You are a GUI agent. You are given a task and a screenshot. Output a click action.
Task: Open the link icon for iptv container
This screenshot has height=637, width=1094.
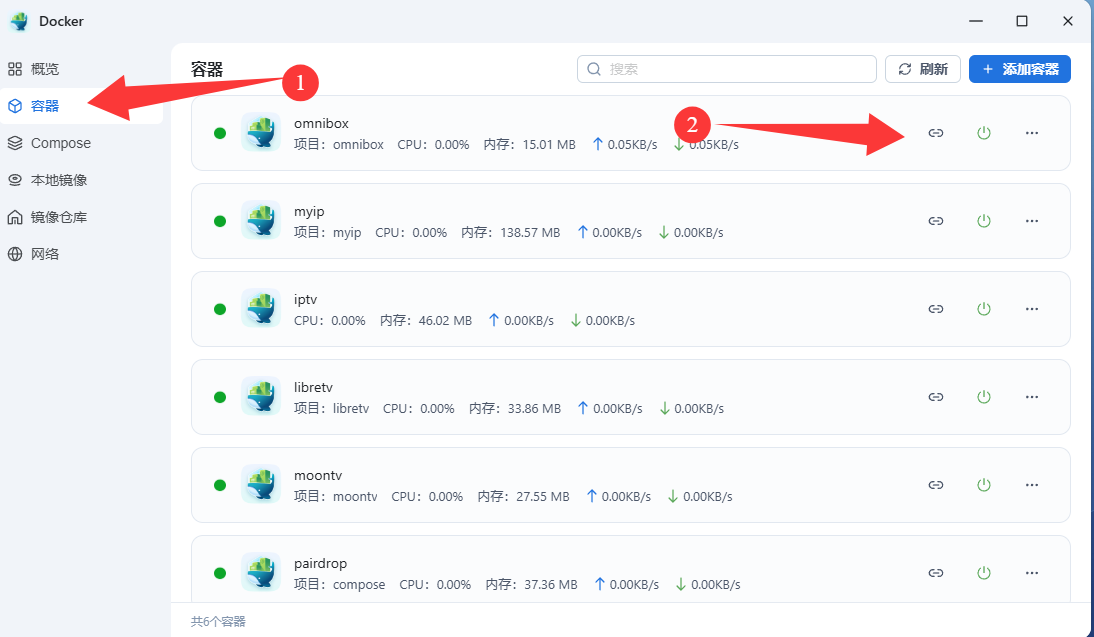936,308
